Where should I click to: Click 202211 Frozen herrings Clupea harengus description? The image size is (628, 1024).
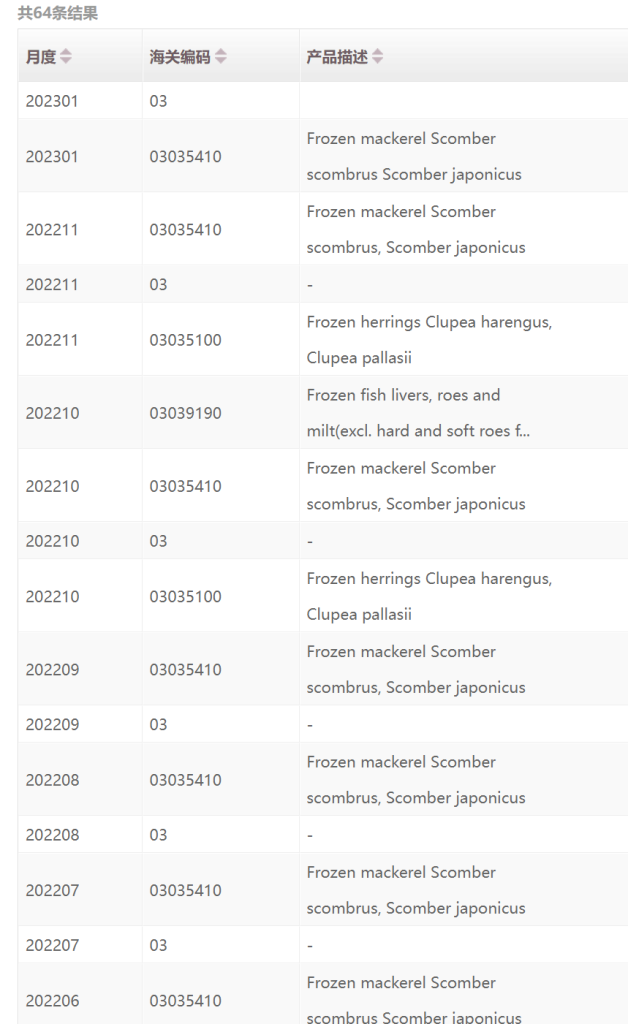[430, 340]
